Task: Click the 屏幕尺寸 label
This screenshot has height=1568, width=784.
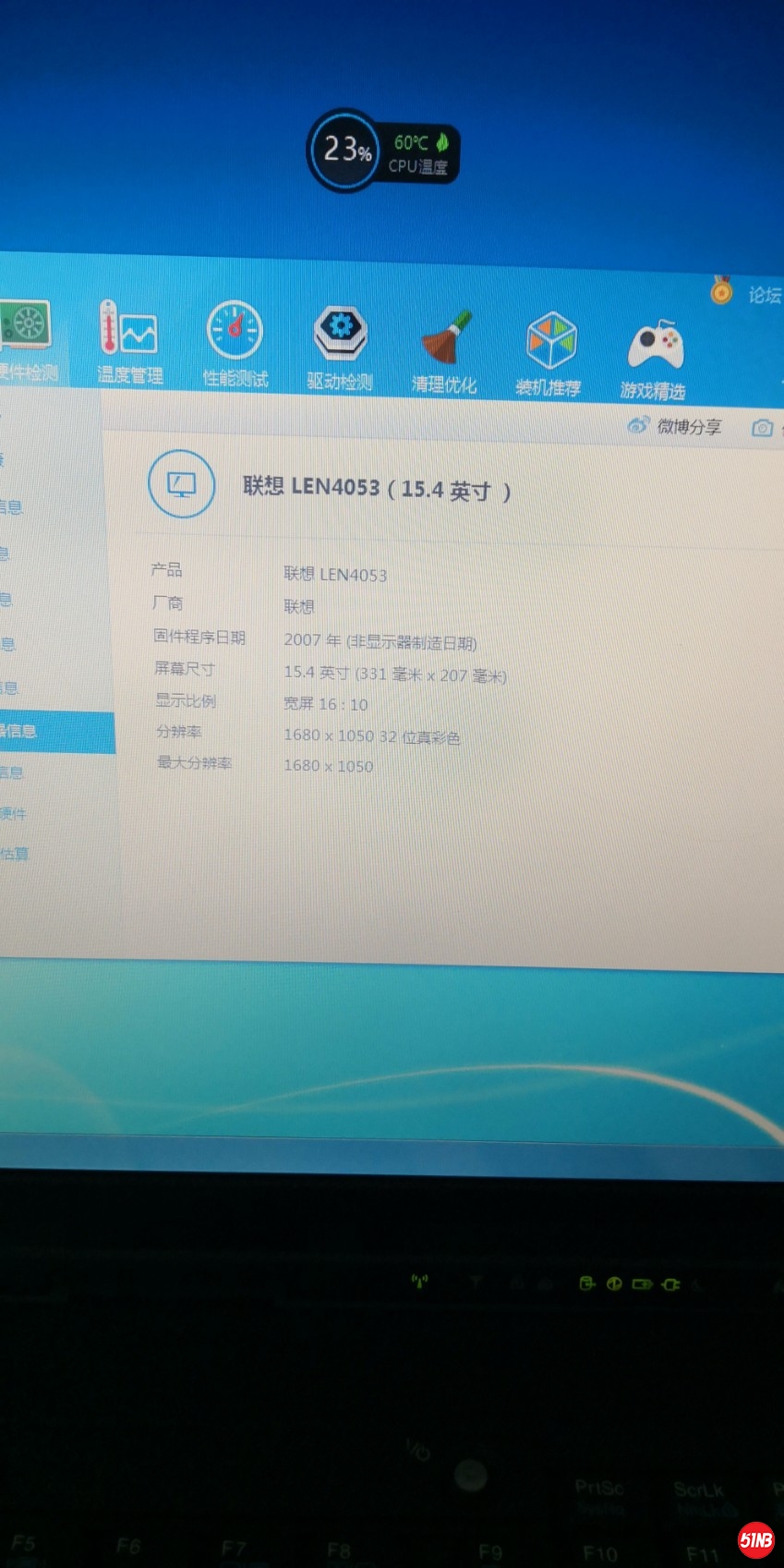Action: [x=184, y=668]
